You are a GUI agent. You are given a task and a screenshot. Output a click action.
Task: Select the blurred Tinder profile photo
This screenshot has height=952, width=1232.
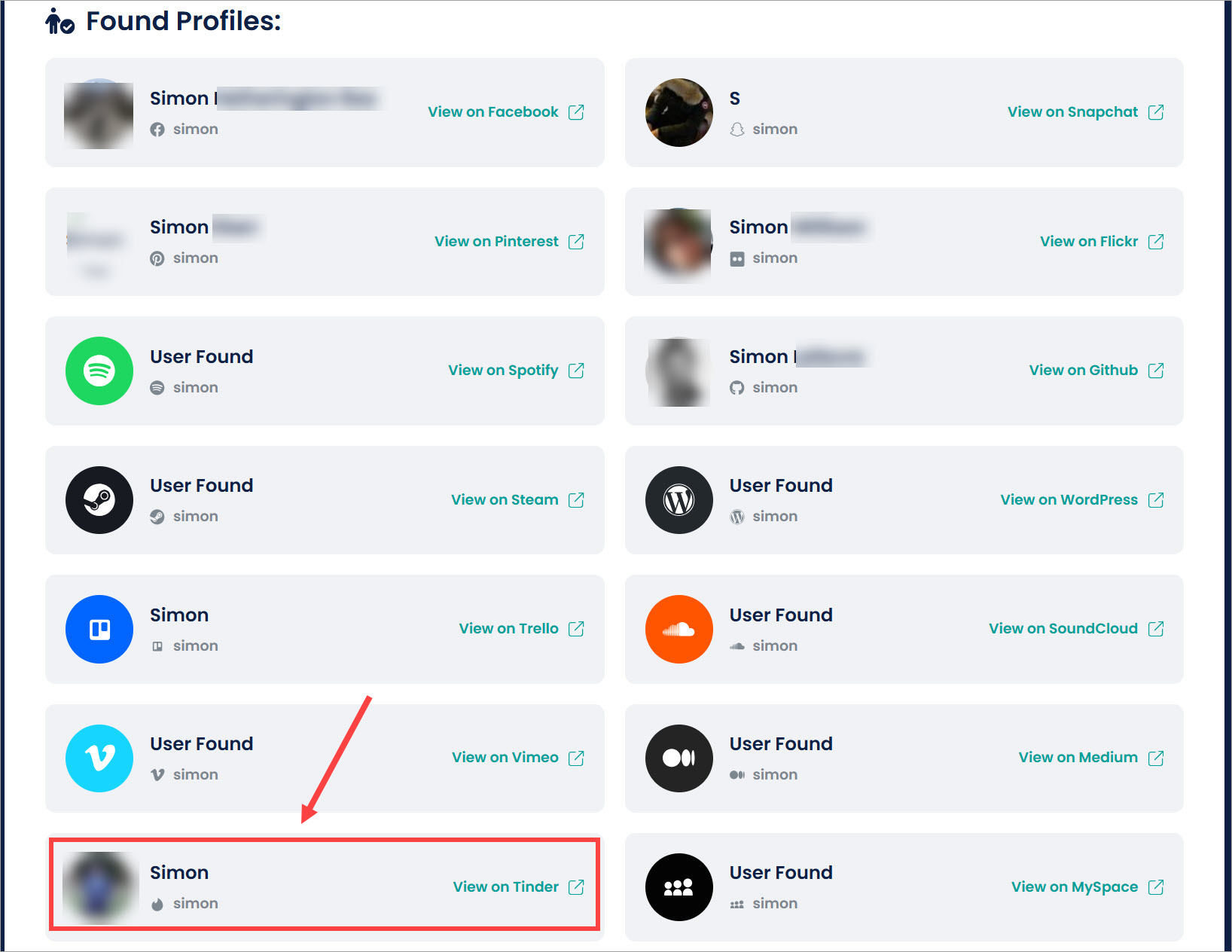99,887
